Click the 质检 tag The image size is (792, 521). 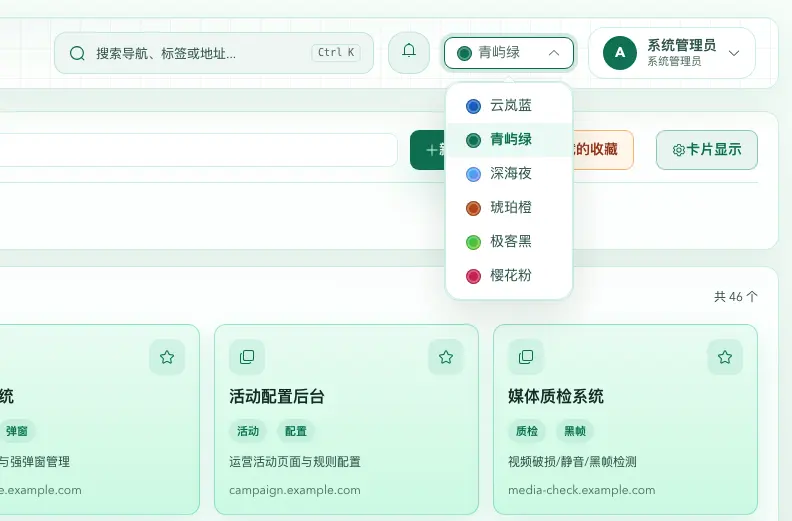click(x=527, y=431)
